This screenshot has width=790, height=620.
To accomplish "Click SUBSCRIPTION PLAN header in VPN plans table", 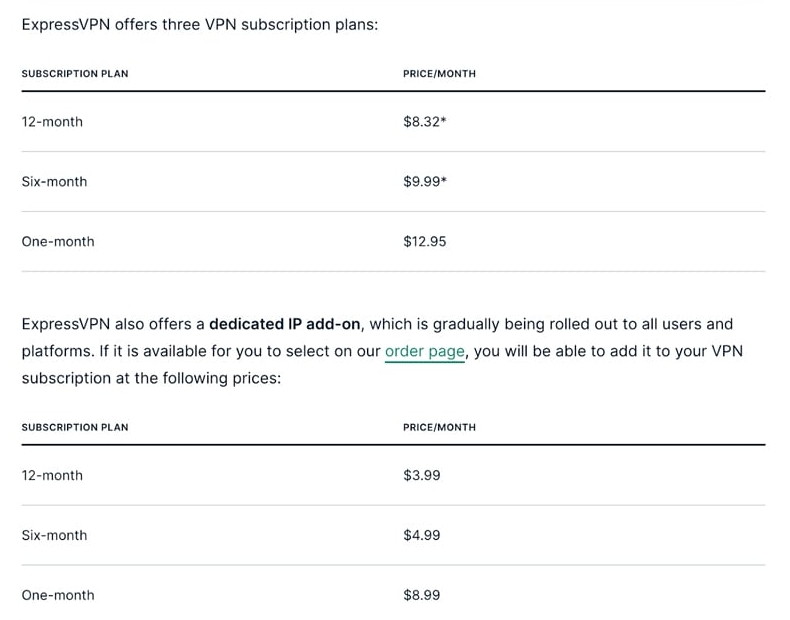I will tap(75, 74).
